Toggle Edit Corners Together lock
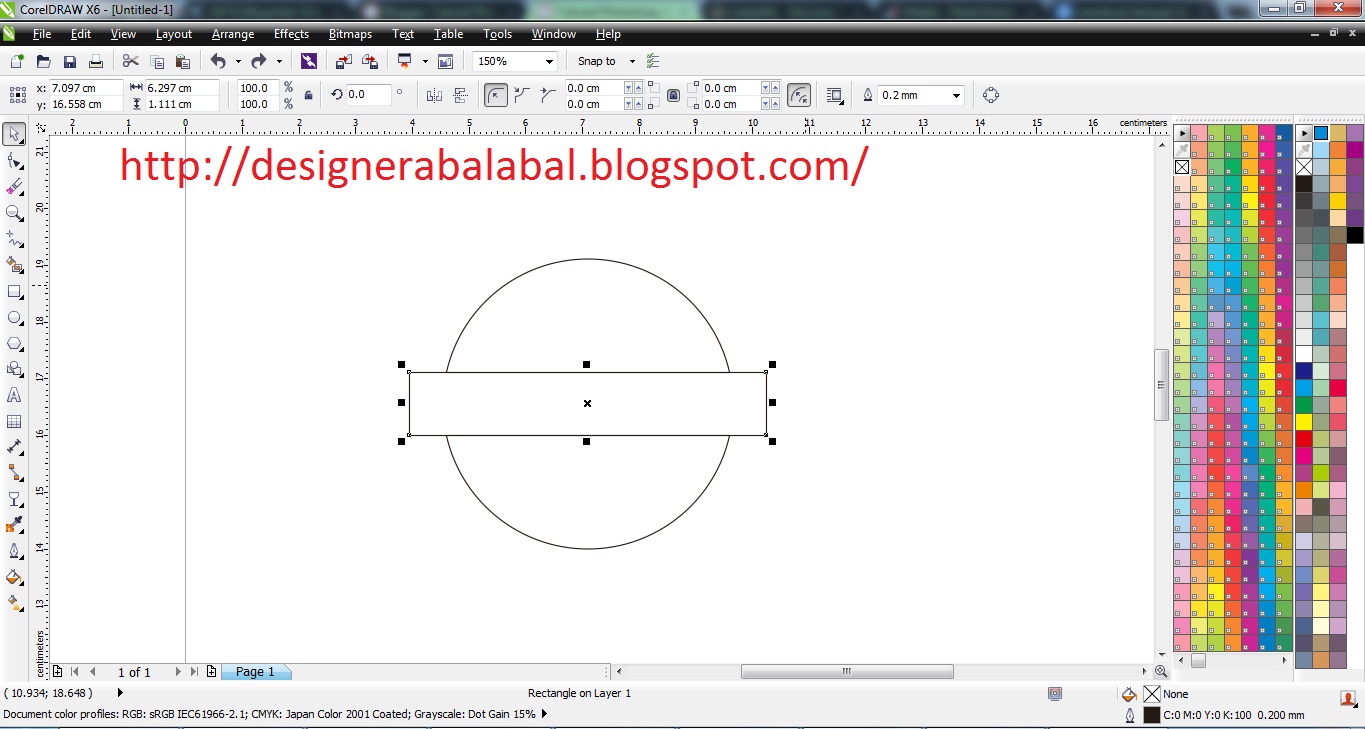1365x729 pixels. [673, 95]
